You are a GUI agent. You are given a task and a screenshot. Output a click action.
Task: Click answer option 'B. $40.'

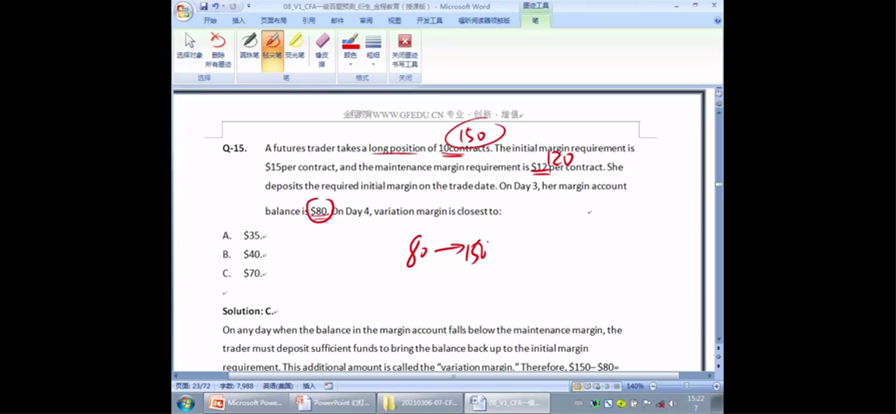244,254
